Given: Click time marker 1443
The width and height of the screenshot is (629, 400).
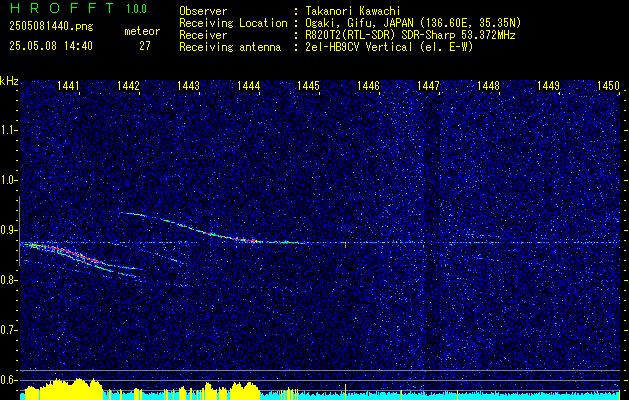Looking at the screenshot, I should pyautogui.click(x=189, y=85).
